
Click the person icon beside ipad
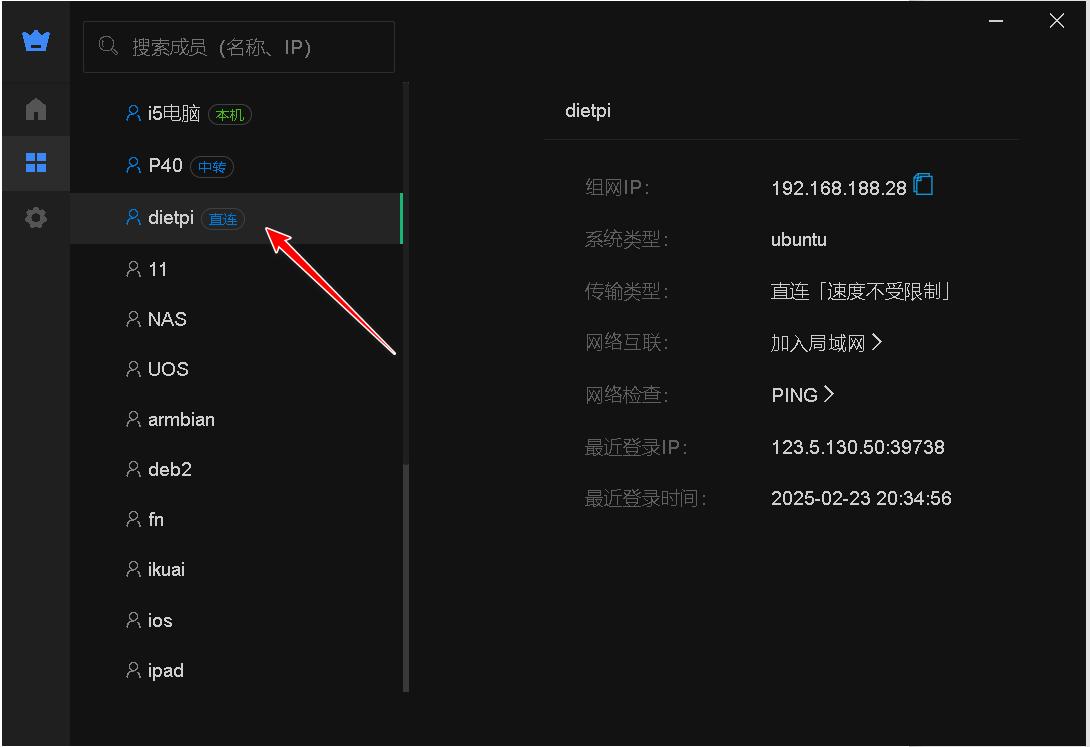133,670
